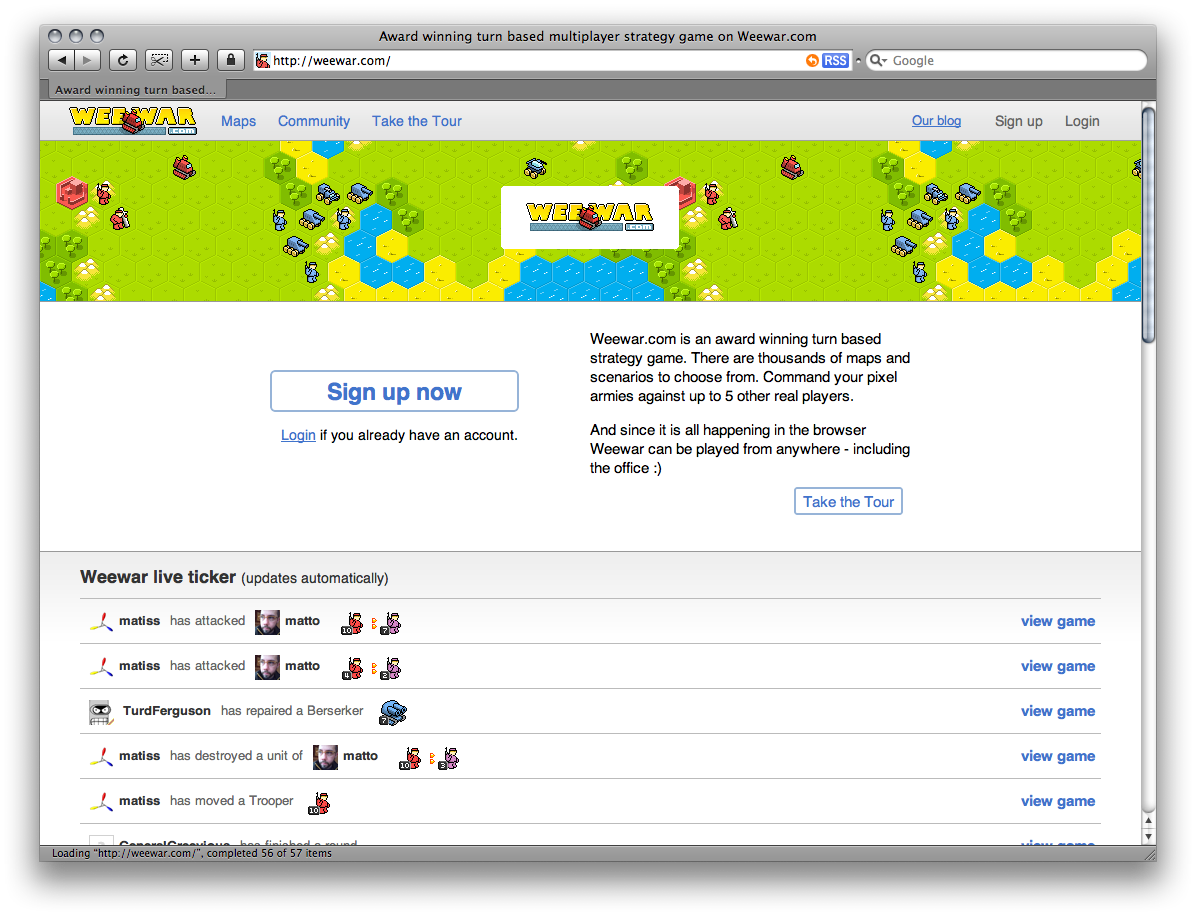Click the Weewar logo card on the banner
1196x916 pixels.
pos(590,217)
